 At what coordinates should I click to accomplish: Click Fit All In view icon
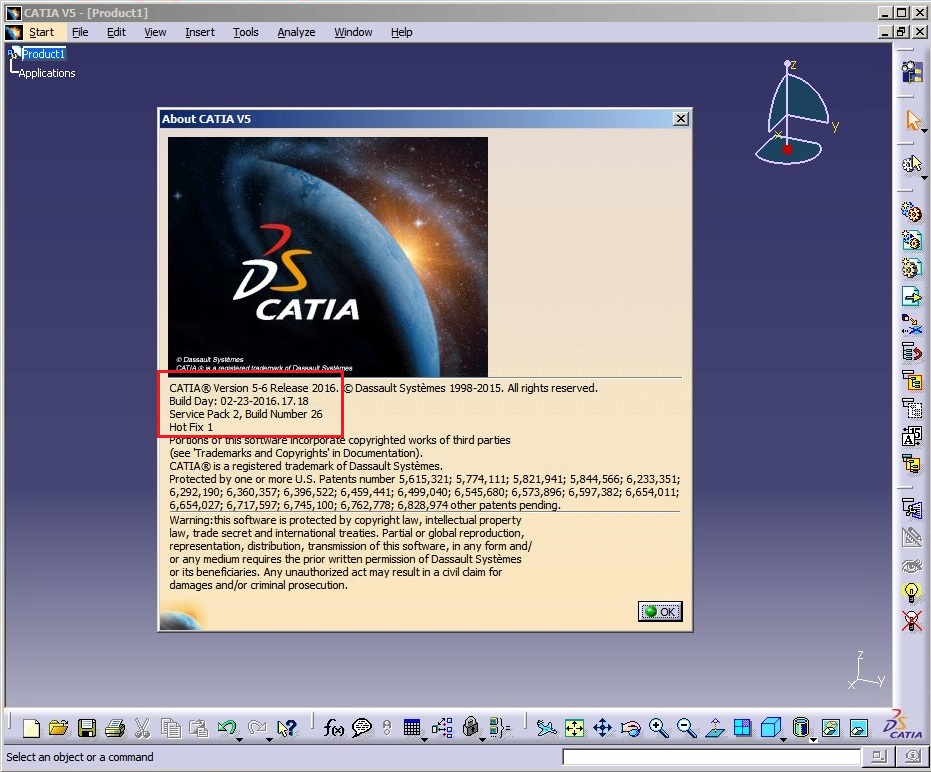pos(575,728)
